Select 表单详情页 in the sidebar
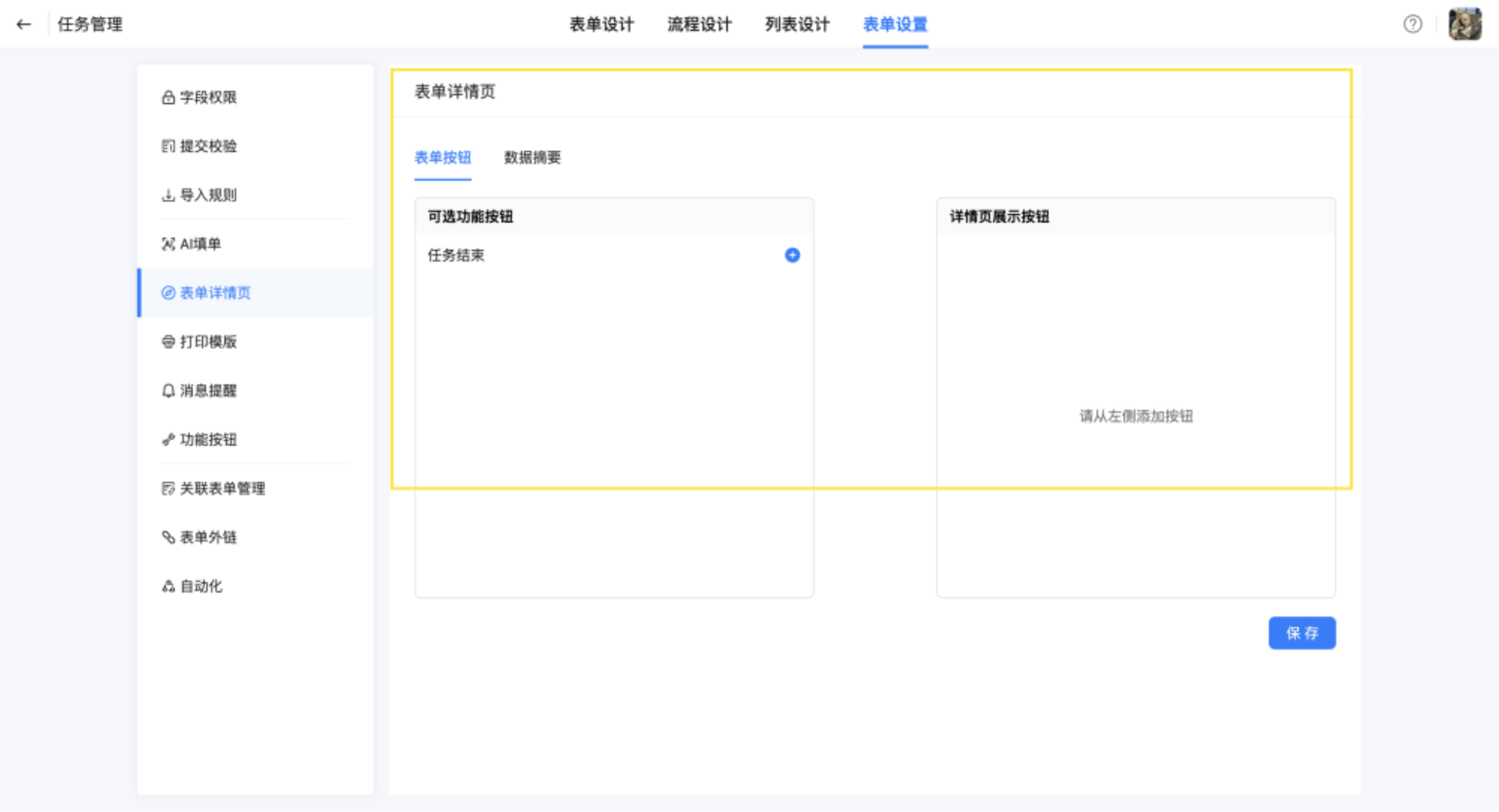This screenshot has width=1499, height=812. [215, 293]
